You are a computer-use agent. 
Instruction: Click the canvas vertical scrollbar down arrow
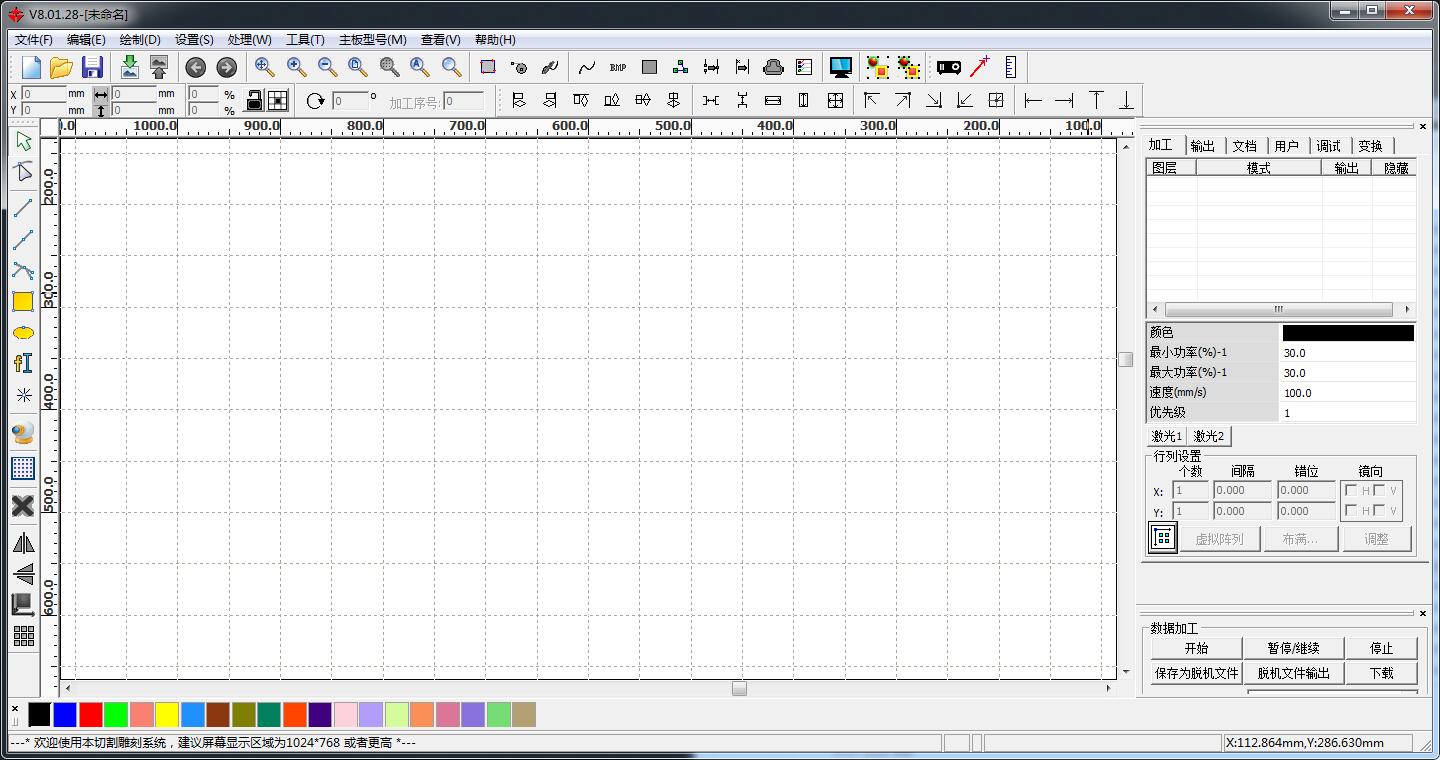(x=1126, y=672)
